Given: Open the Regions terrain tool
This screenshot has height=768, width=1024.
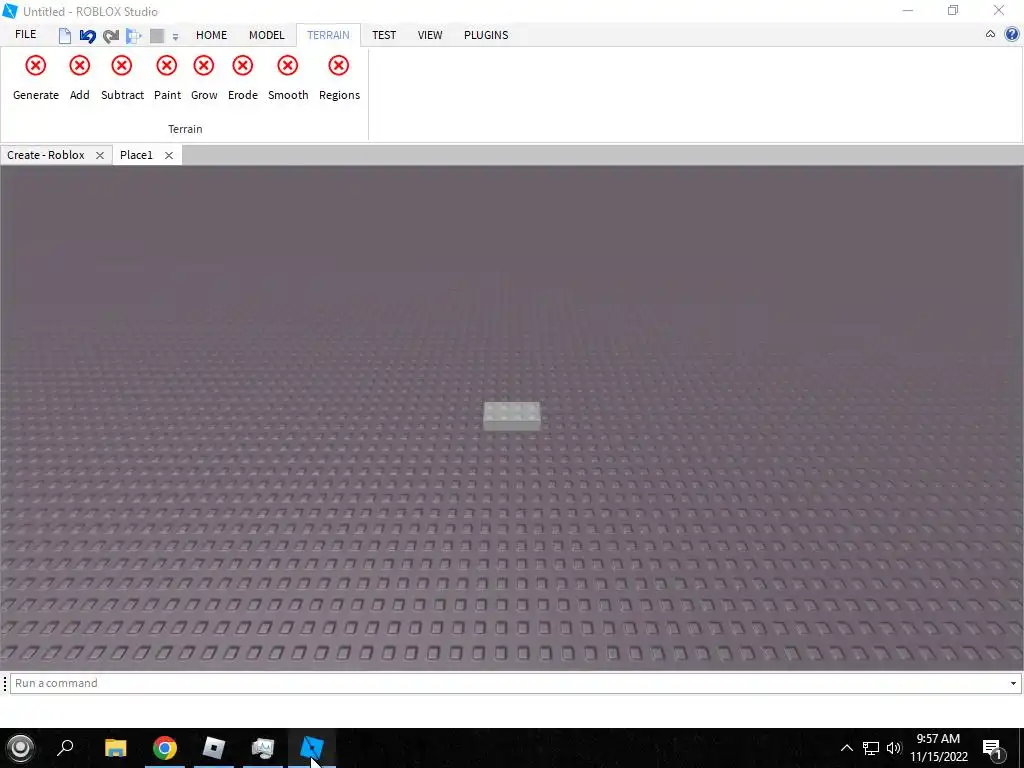Looking at the screenshot, I should pos(339,78).
